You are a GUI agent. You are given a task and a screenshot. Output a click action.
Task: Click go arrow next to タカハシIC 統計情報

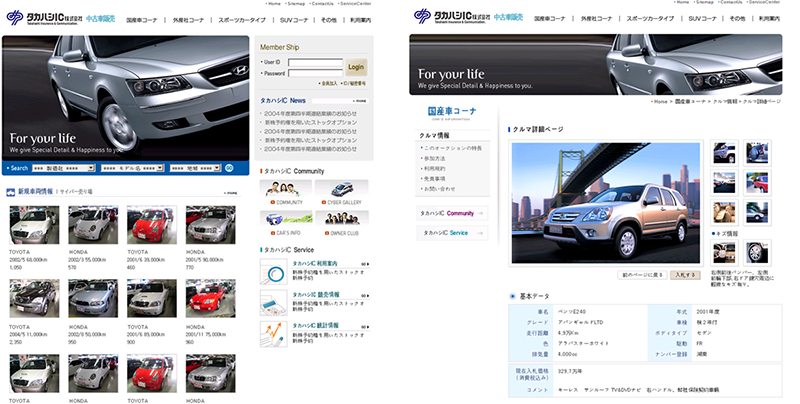click(365, 326)
